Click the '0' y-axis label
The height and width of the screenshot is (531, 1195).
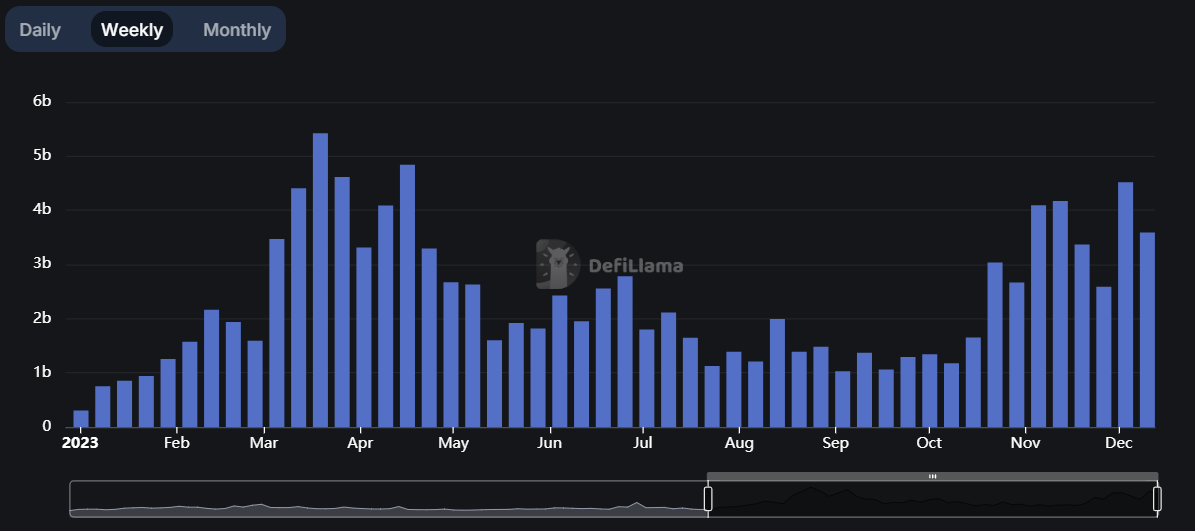[46, 427]
